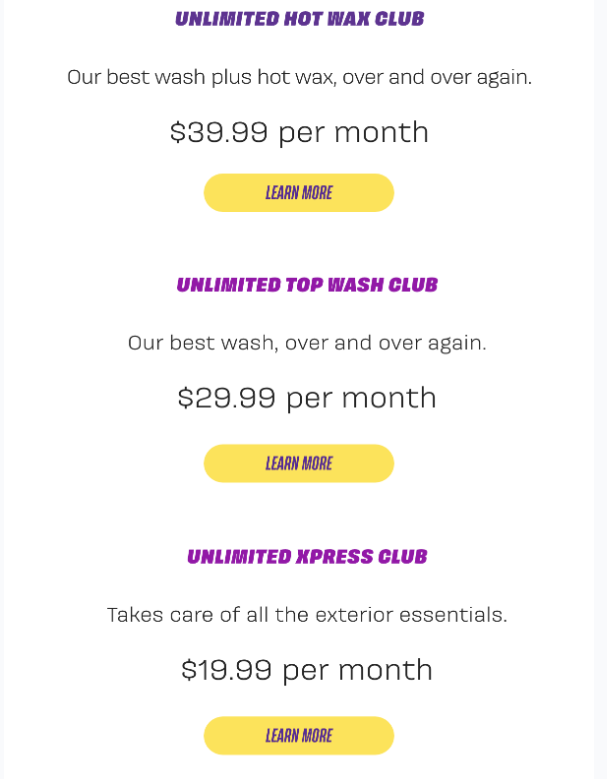Viewport: 607px width, 779px height.
Task: Click the $19.99 per month price
Action: click(307, 670)
